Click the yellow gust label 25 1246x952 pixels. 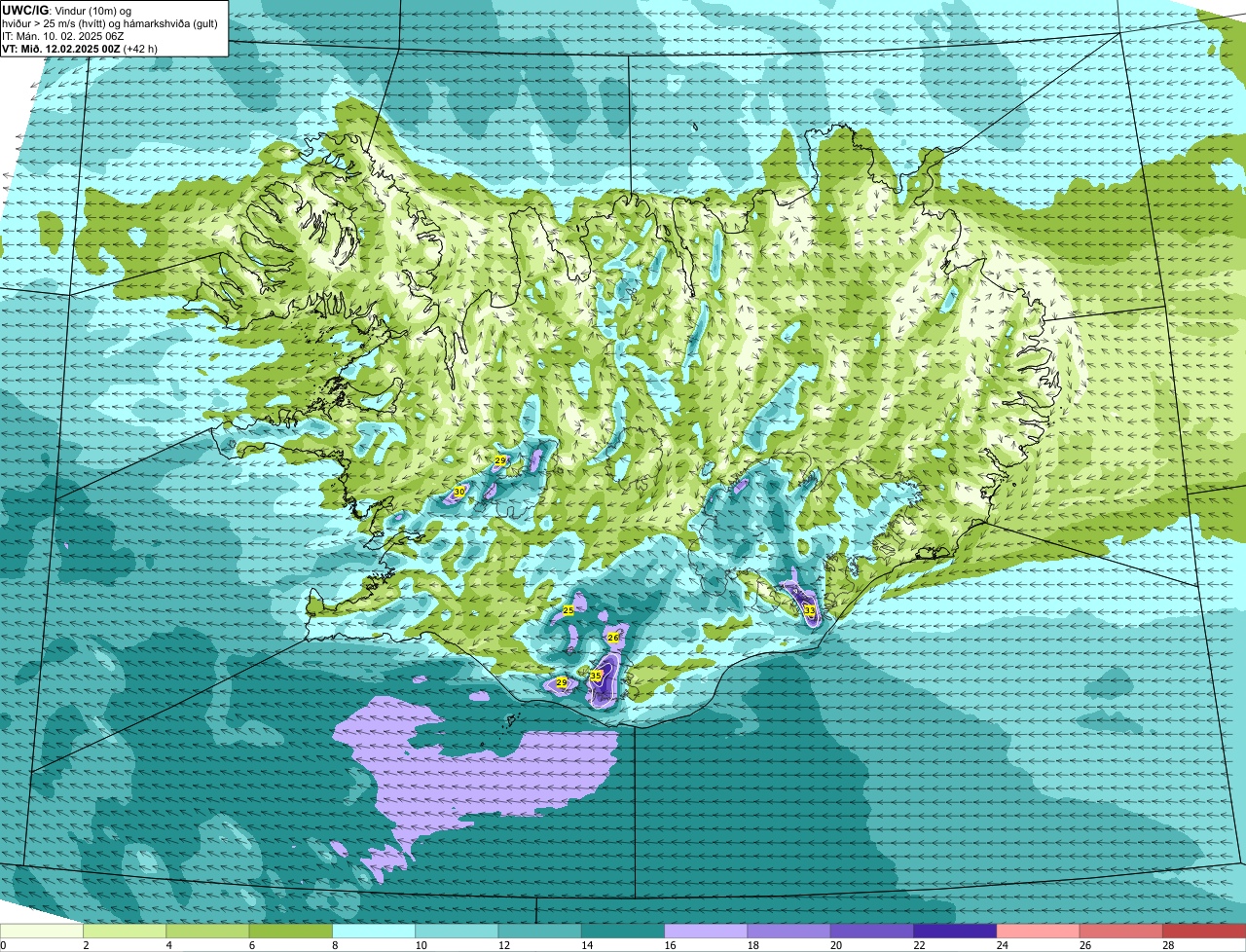(568, 610)
